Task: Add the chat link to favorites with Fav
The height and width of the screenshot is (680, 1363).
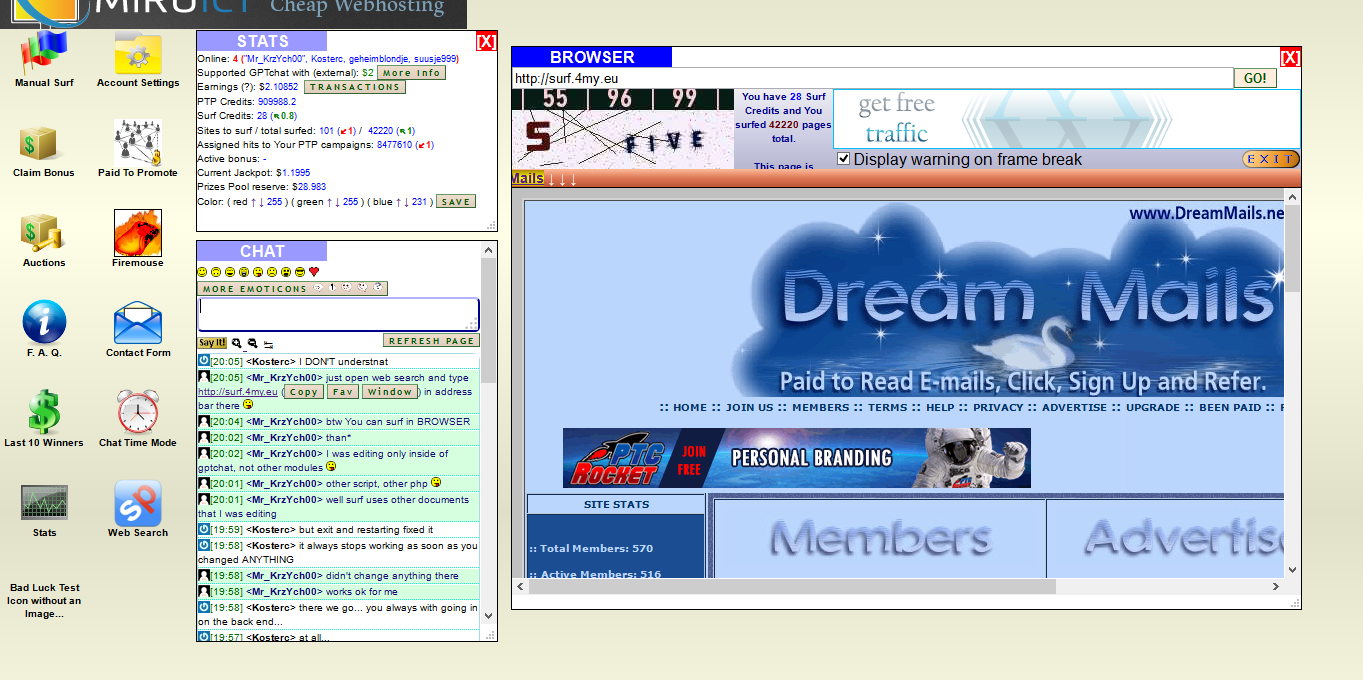Action: tap(343, 392)
